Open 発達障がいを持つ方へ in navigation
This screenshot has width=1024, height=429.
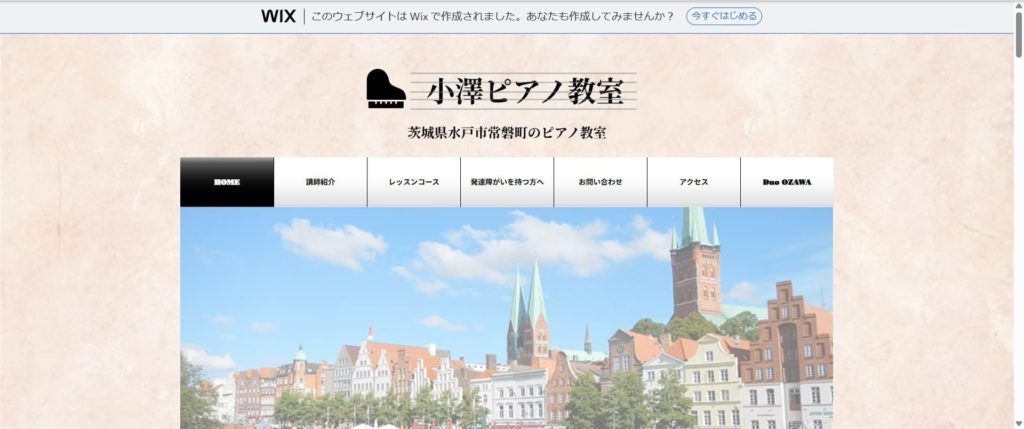click(507, 182)
